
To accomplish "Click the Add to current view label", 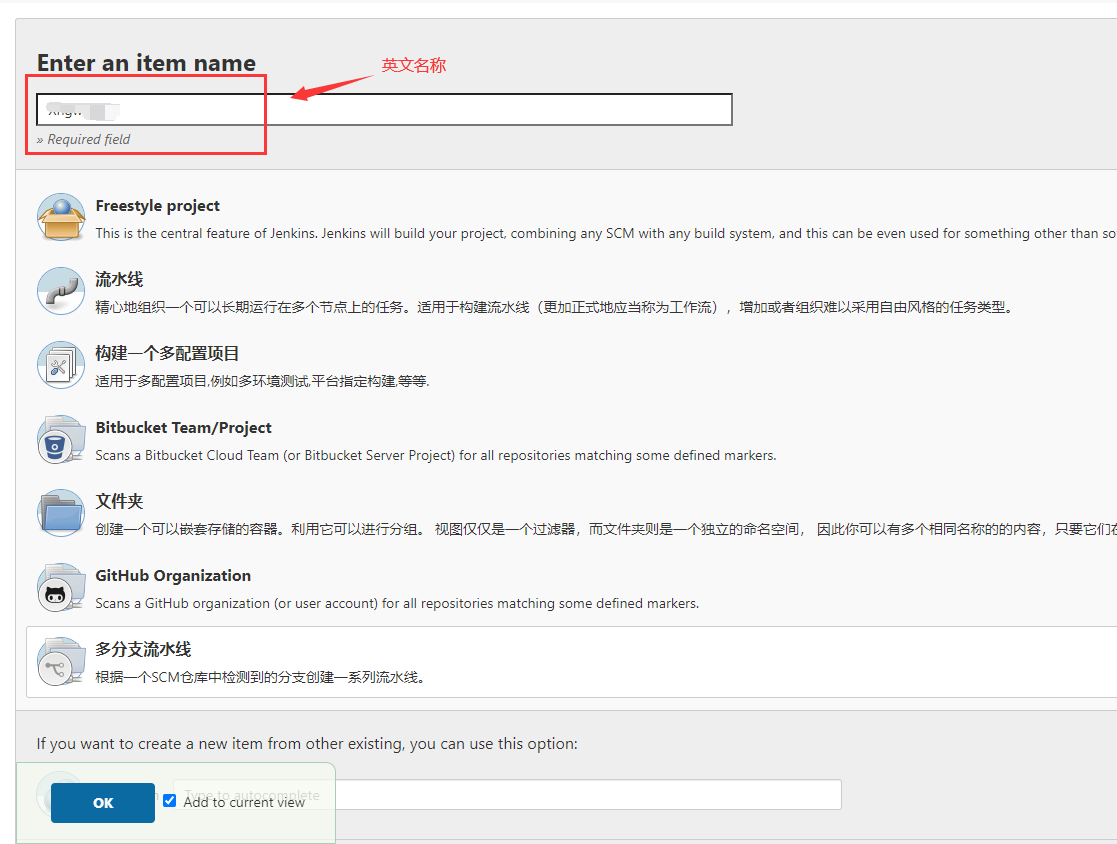I will tap(244, 802).
